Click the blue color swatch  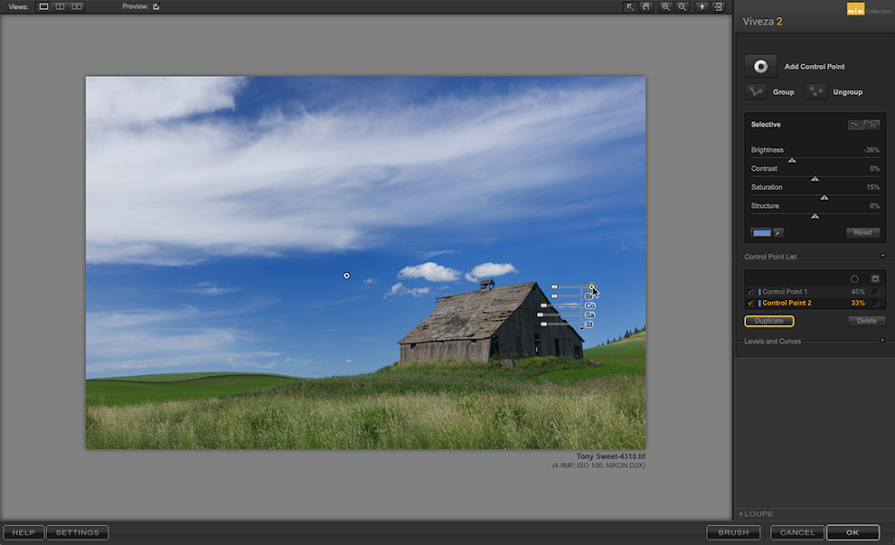click(x=761, y=232)
